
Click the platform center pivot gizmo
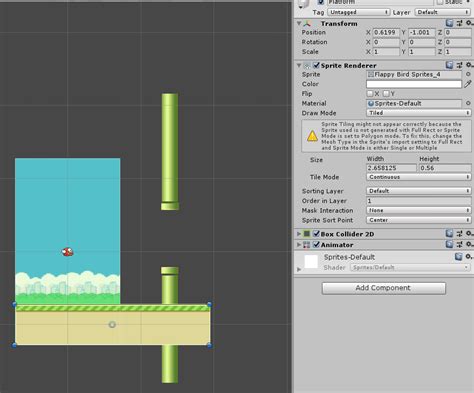(x=112, y=324)
